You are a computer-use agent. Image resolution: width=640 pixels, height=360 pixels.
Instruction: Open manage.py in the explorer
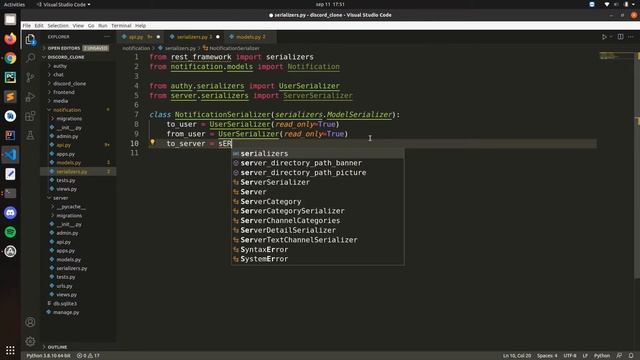pos(66,312)
